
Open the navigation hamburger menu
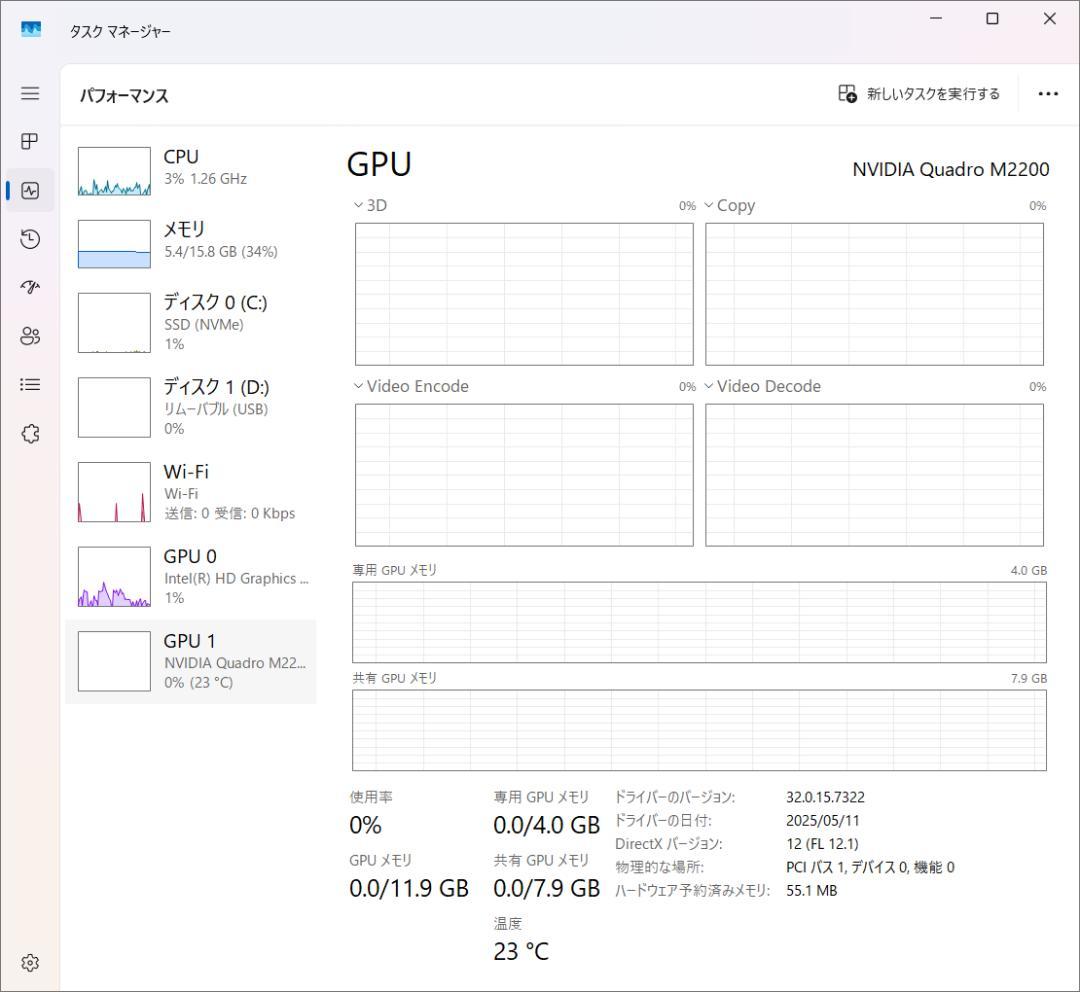30,93
